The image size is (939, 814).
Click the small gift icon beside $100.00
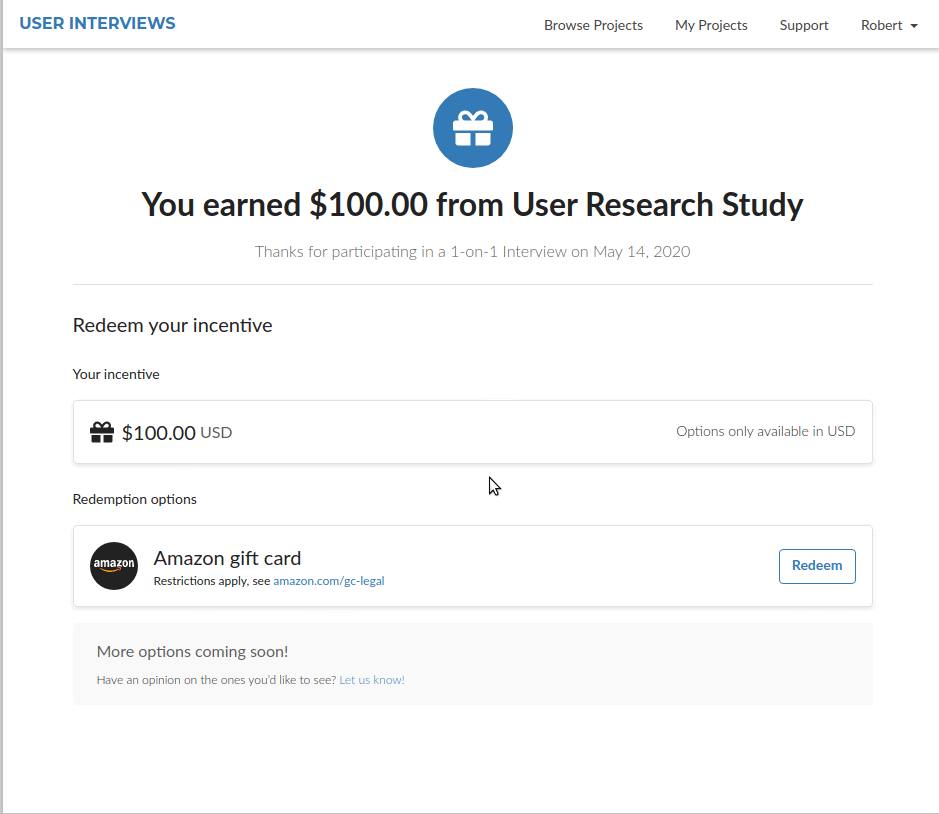(x=102, y=432)
